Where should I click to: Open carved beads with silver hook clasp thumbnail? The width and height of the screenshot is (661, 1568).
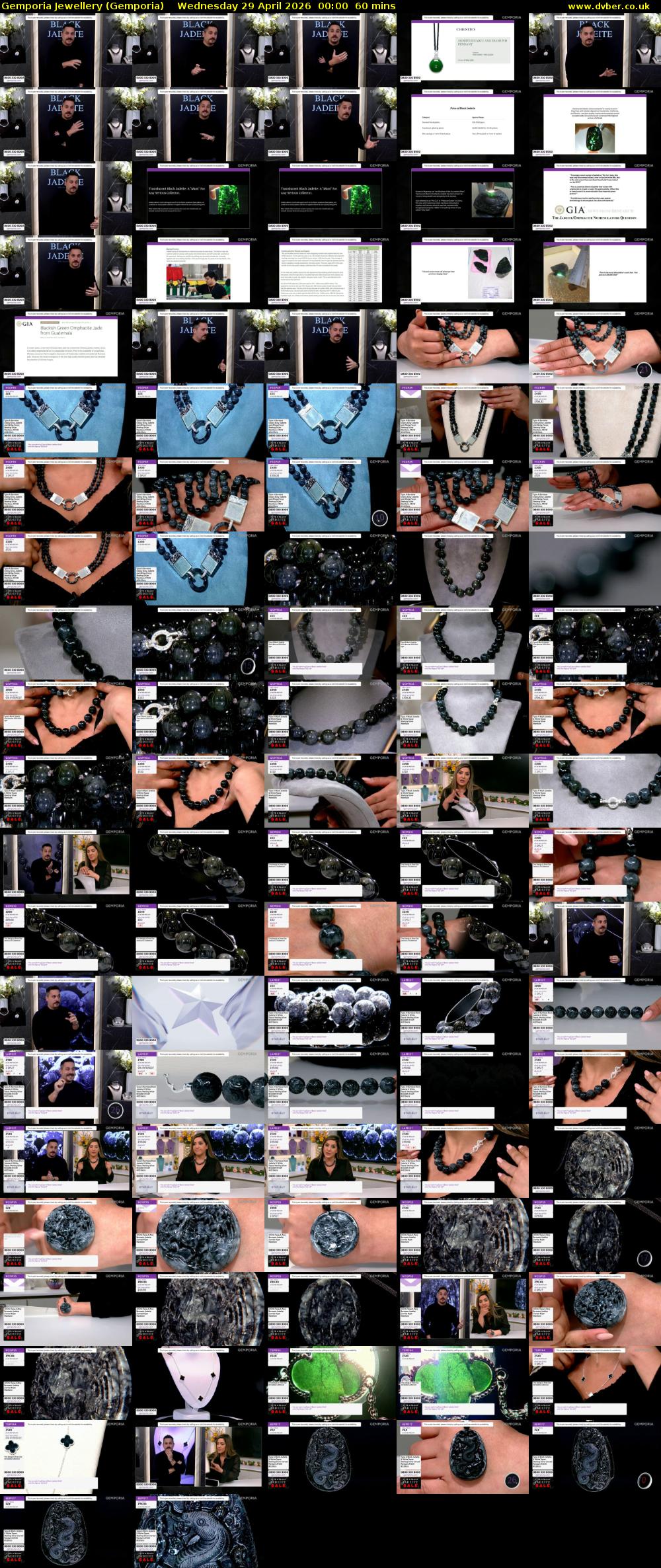point(198,1087)
